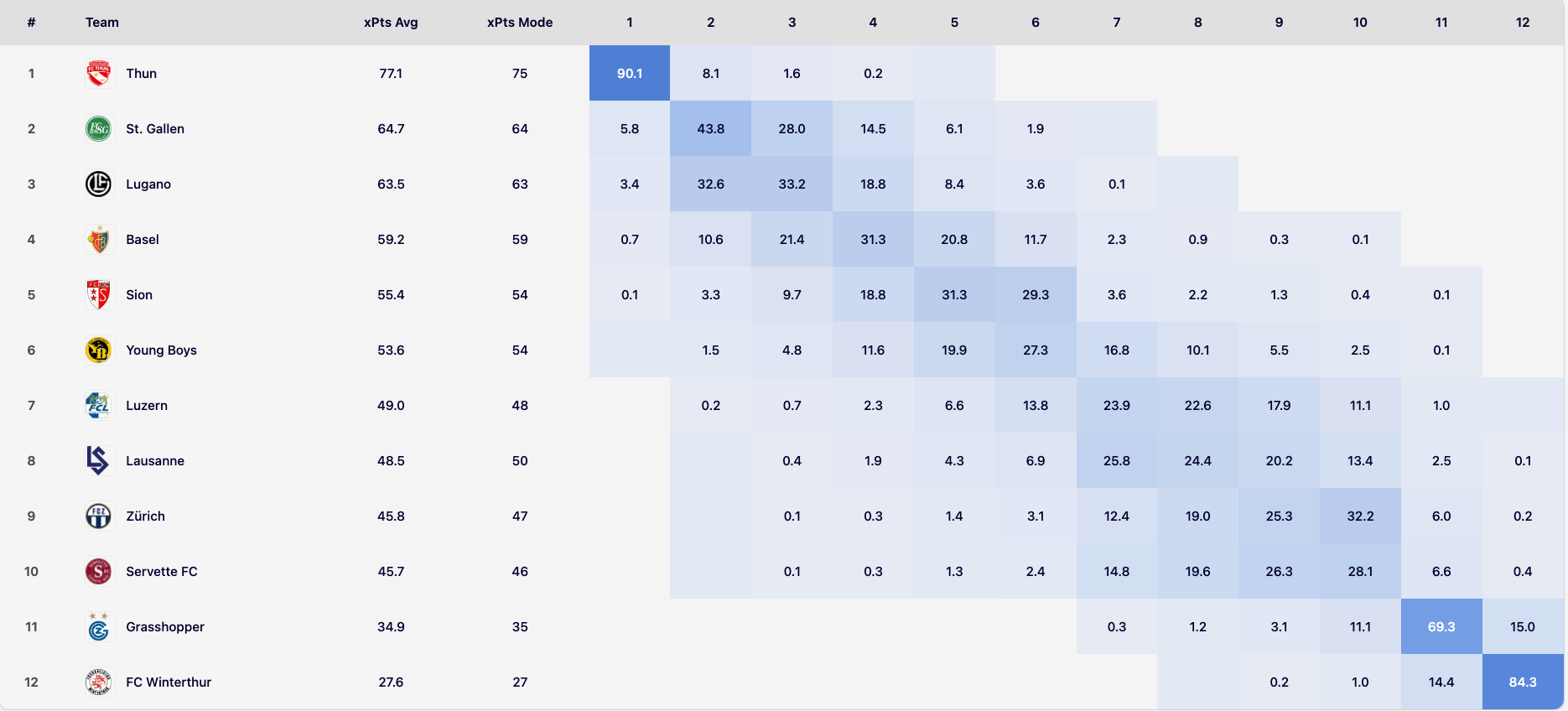This screenshot has height=711, width=1568.
Task: Sort by xPts Mode column header
Action: (x=520, y=23)
